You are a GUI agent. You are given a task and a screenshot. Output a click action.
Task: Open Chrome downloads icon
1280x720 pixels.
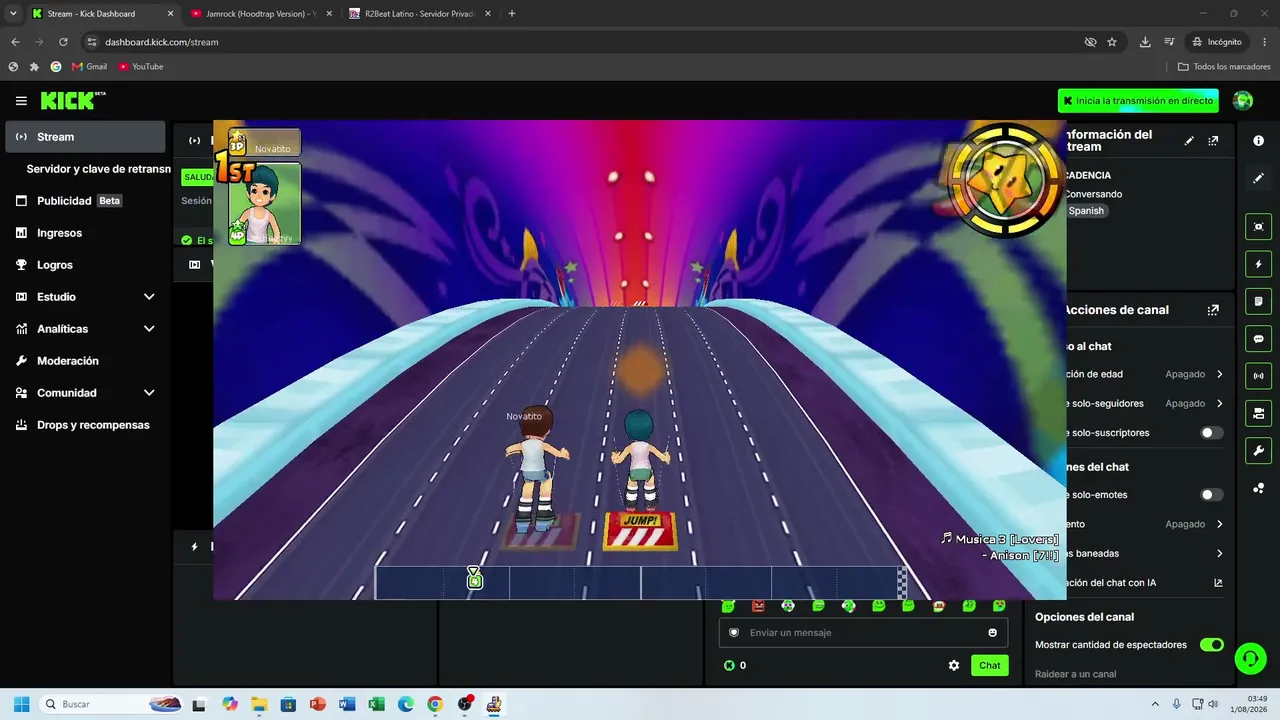click(x=1145, y=42)
